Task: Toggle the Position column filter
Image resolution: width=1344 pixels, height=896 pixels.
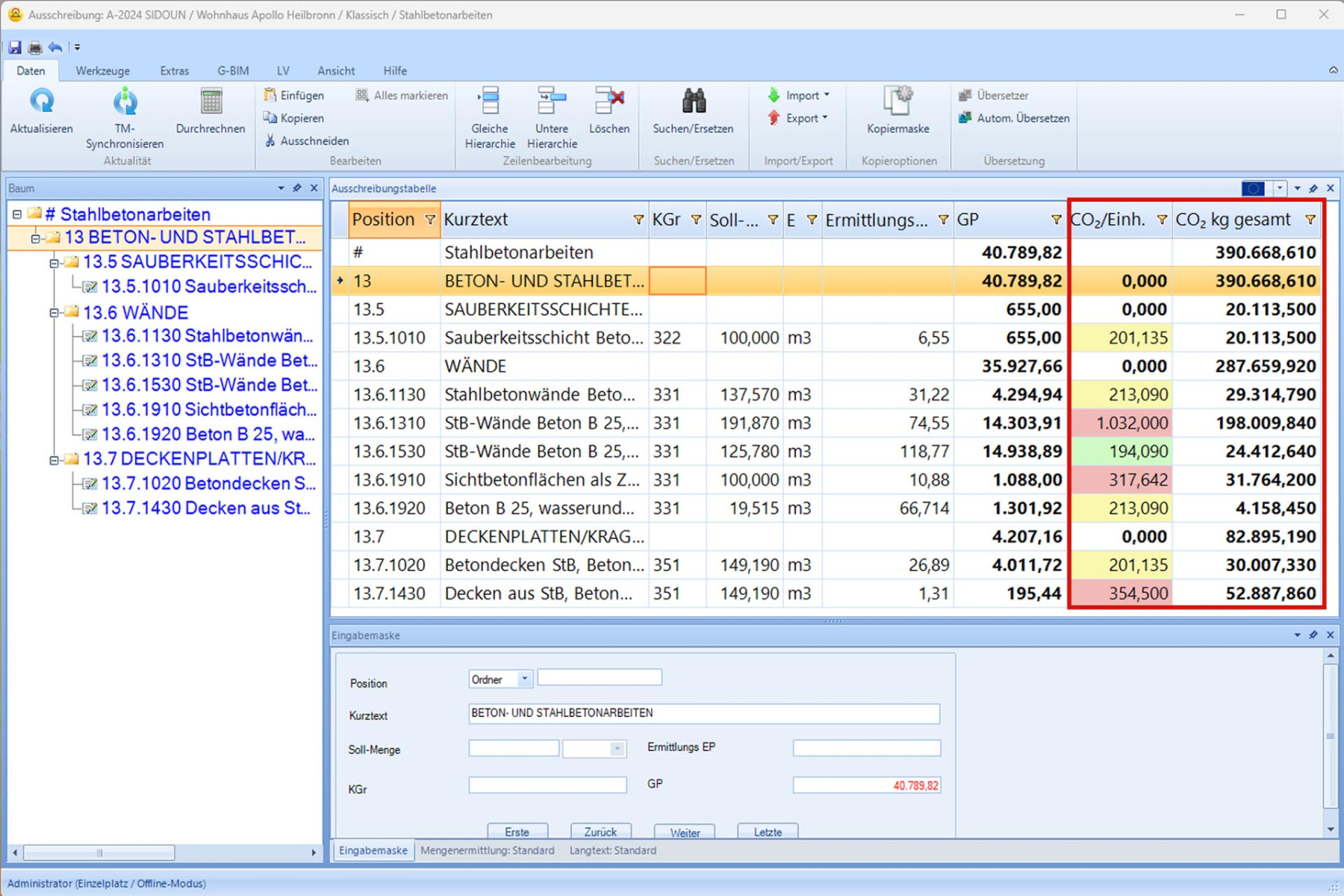Action: 430,220
